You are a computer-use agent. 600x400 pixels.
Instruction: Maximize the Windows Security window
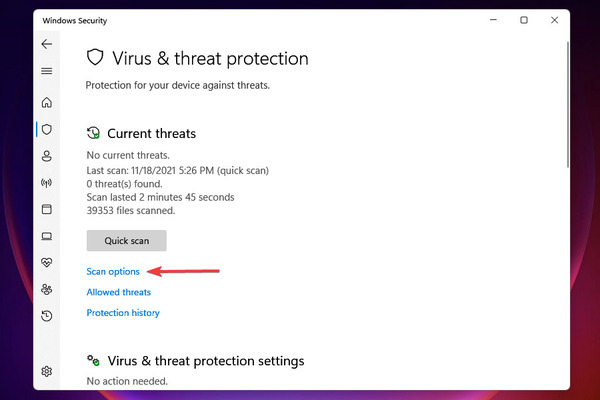click(x=524, y=20)
